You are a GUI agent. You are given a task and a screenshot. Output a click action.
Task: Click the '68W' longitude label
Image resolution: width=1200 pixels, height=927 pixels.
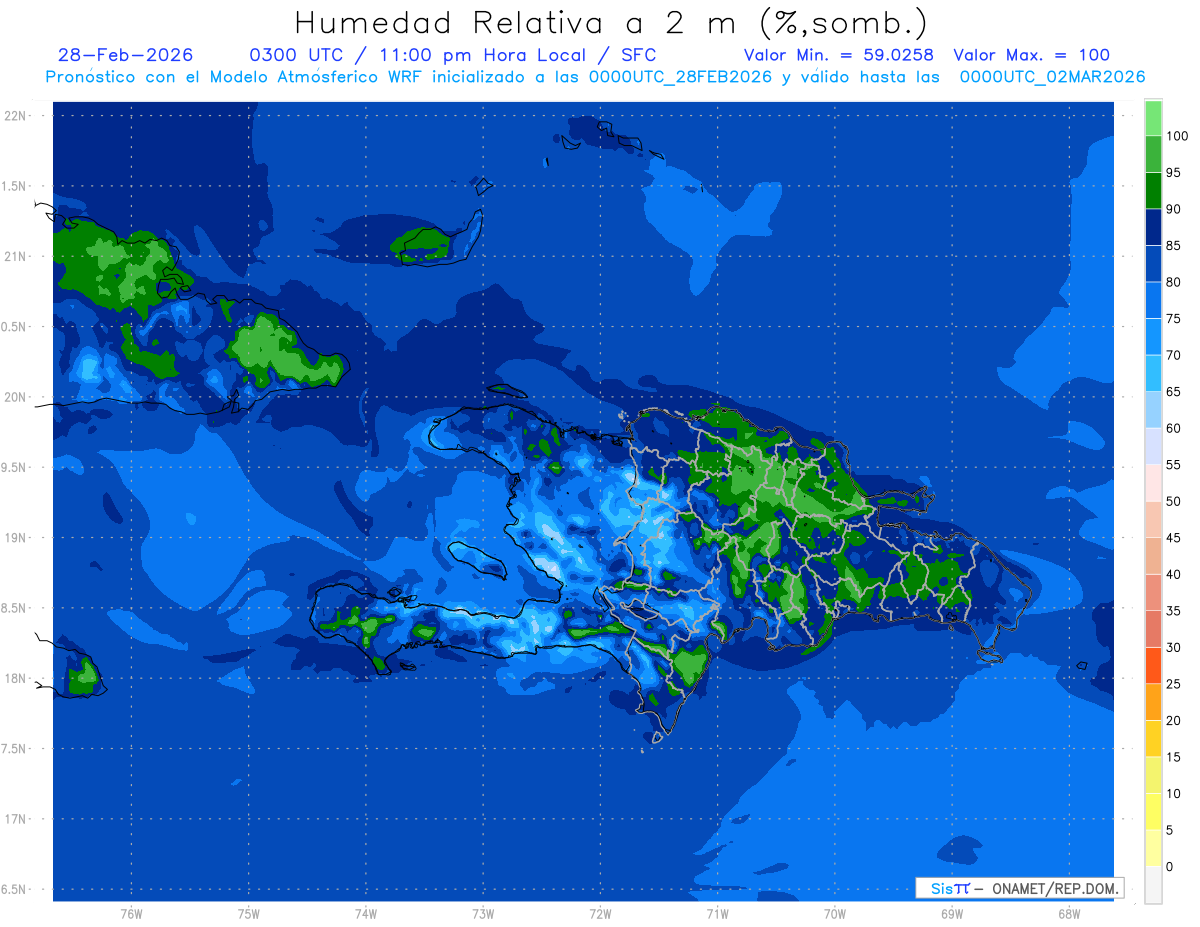pyautogui.click(x=1069, y=913)
